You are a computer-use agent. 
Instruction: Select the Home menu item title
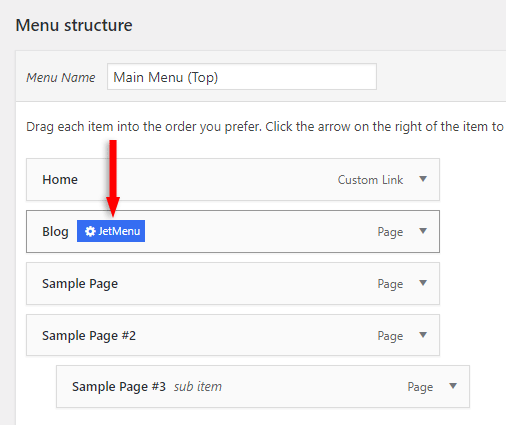pyautogui.click(x=60, y=180)
